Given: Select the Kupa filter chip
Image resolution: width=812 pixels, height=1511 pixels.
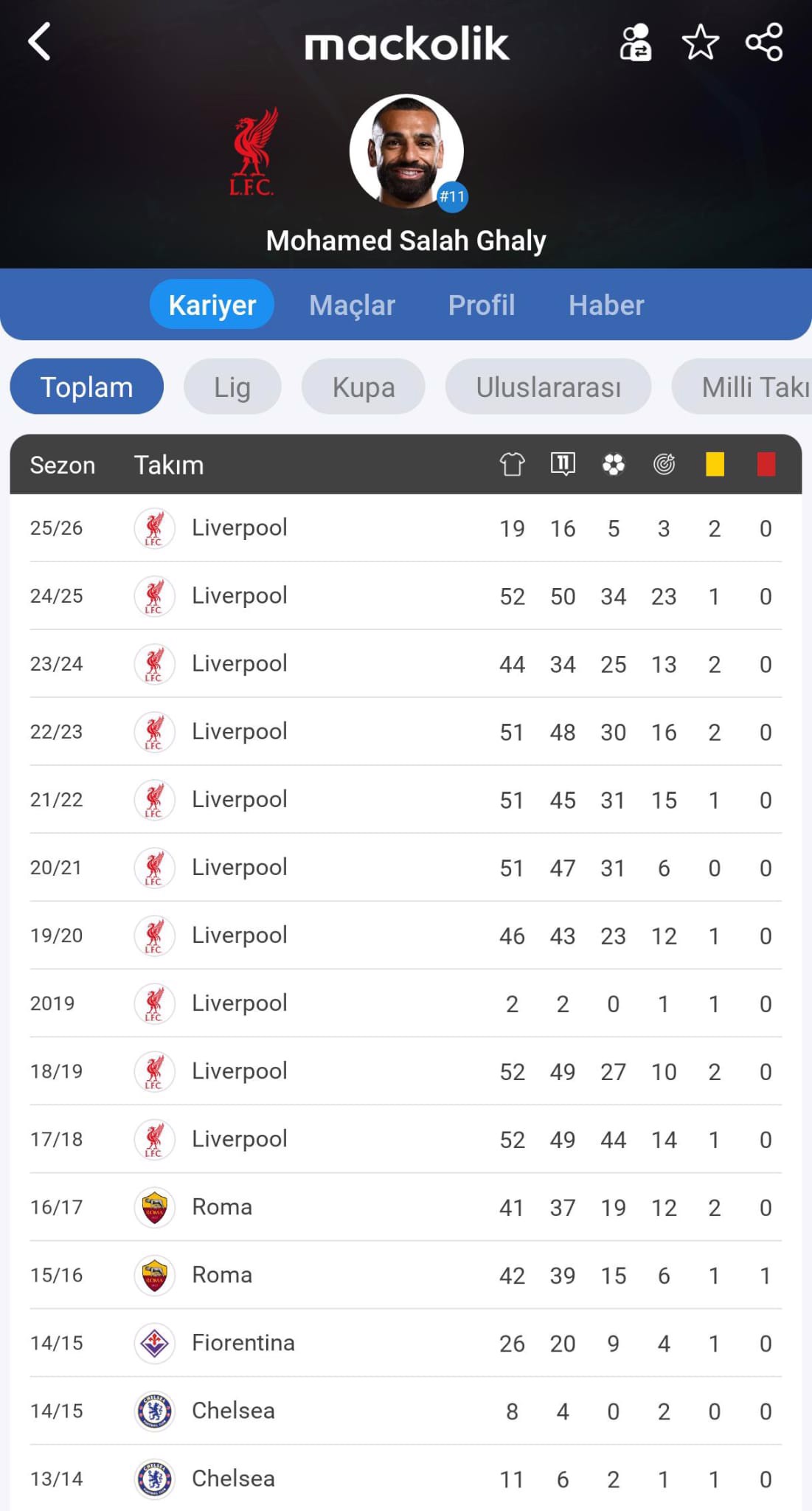Looking at the screenshot, I should (x=363, y=387).
